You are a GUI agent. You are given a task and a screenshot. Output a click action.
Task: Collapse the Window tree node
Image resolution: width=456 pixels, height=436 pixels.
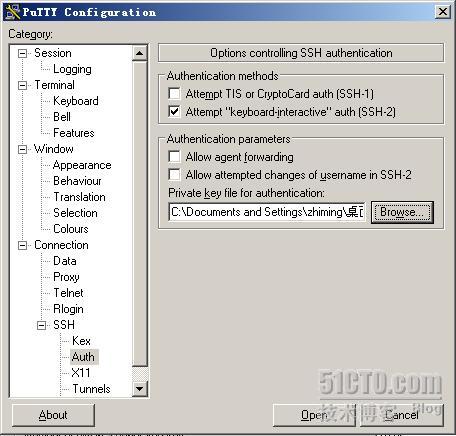point(22,149)
